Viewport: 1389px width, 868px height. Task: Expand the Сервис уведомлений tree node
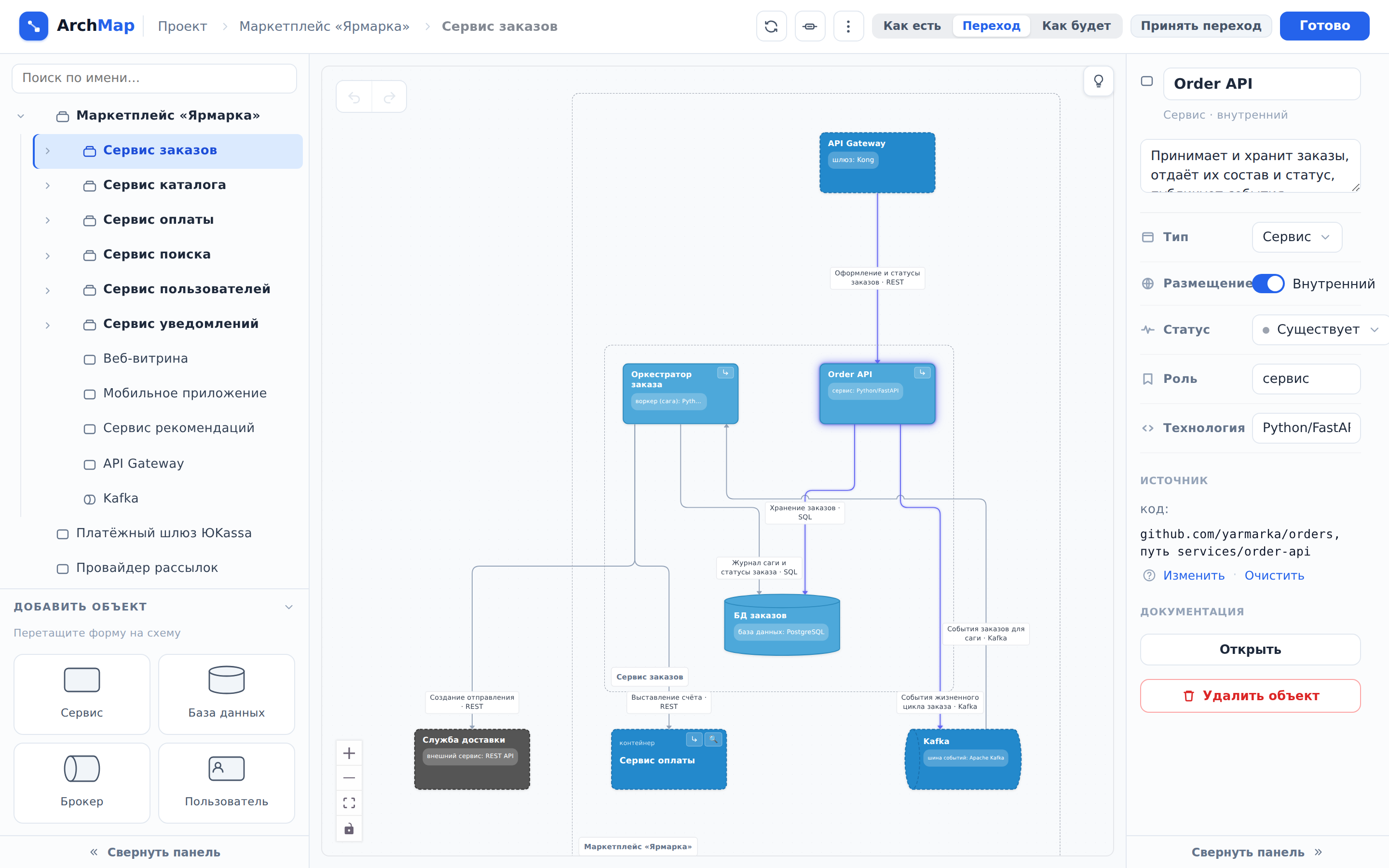(48, 325)
